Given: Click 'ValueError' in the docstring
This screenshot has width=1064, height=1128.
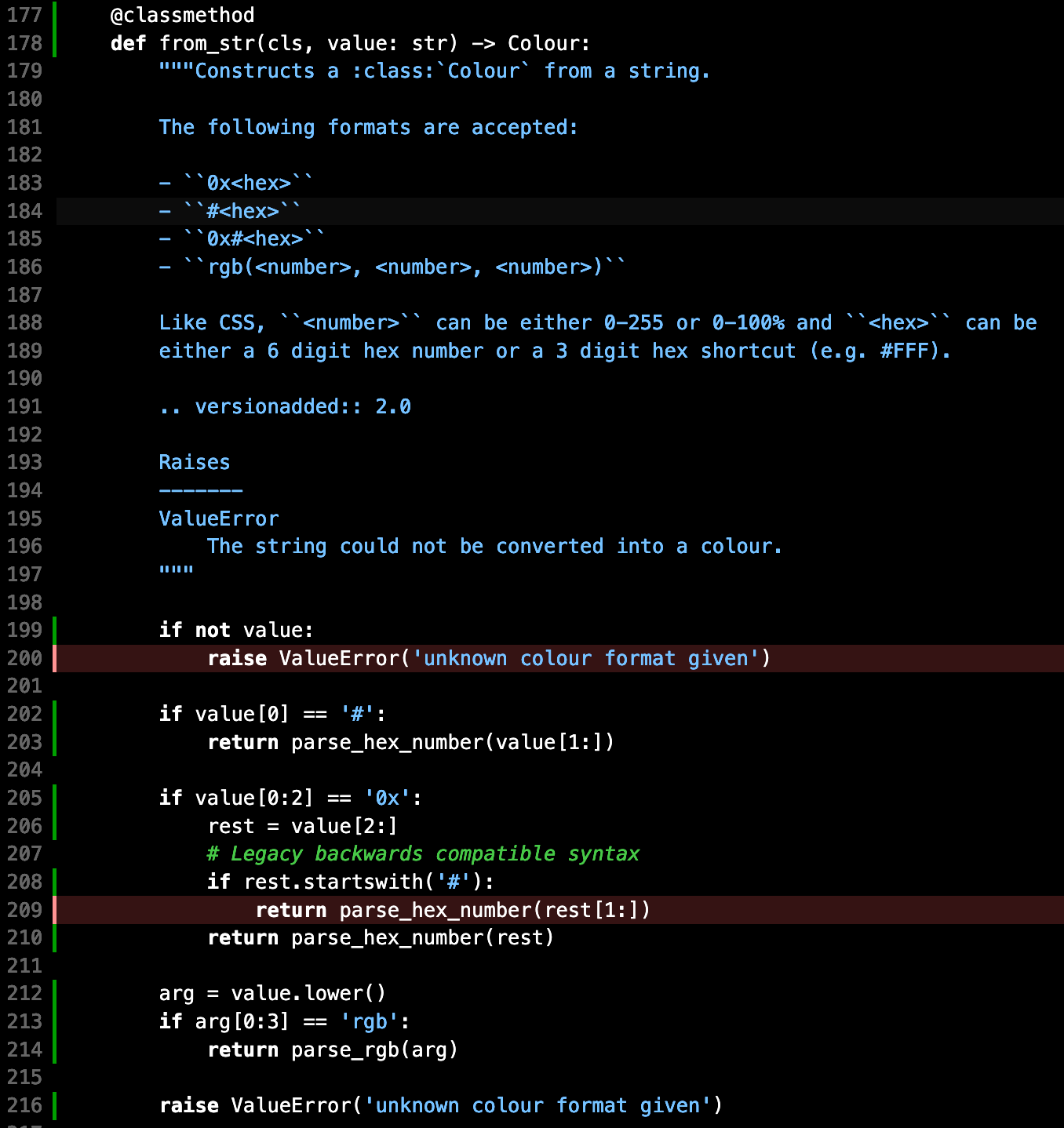Looking at the screenshot, I should click(219, 519).
